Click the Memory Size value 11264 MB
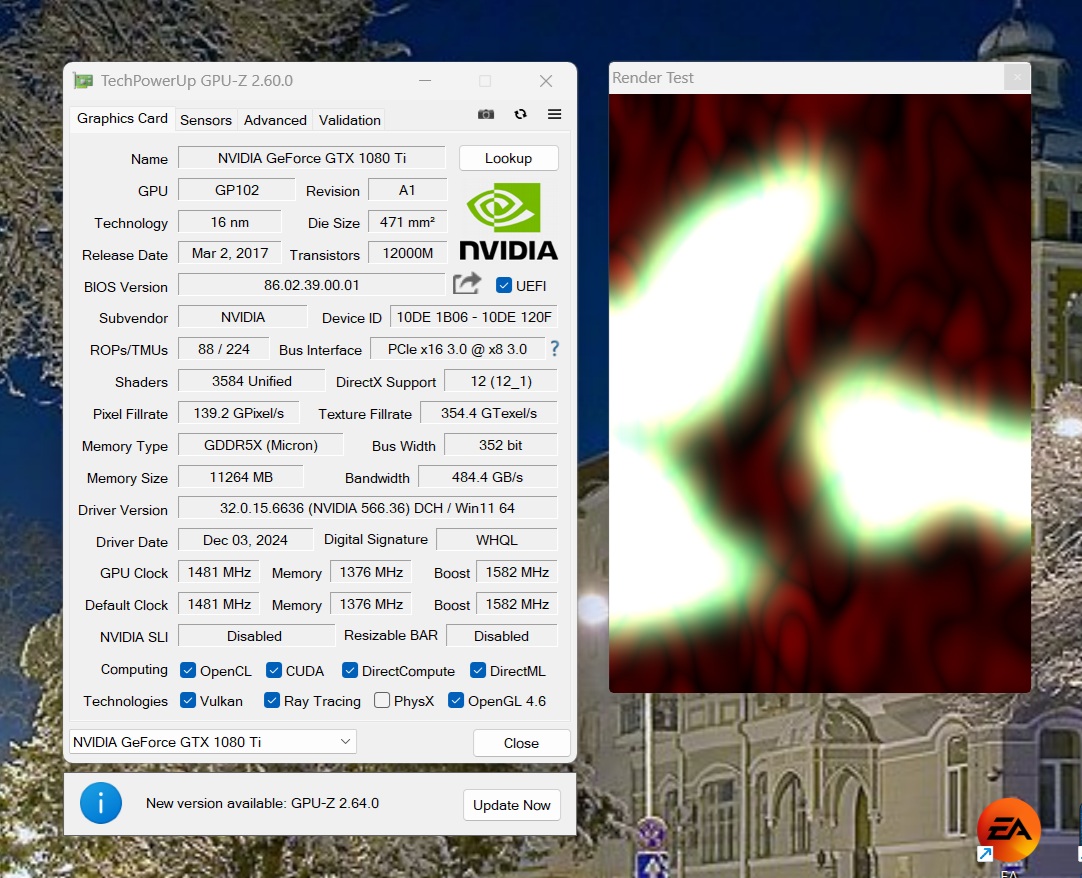The width and height of the screenshot is (1082, 878). [x=241, y=477]
